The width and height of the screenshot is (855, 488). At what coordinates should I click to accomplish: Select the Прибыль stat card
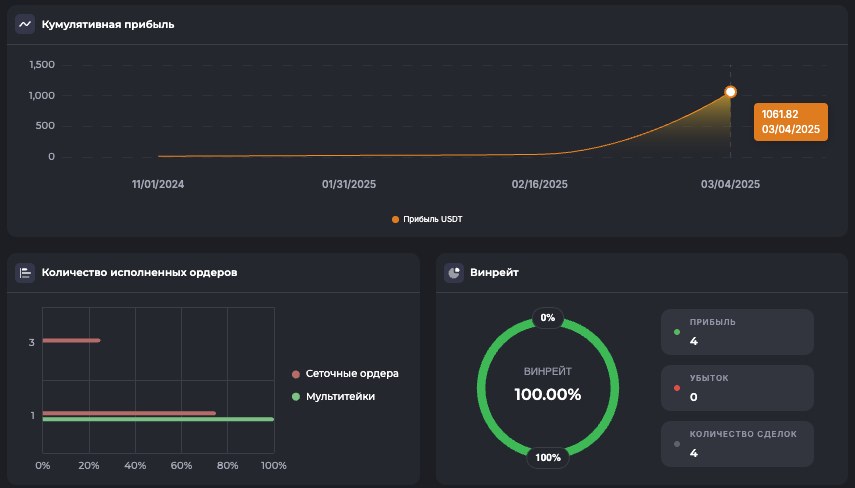[x=737, y=332]
